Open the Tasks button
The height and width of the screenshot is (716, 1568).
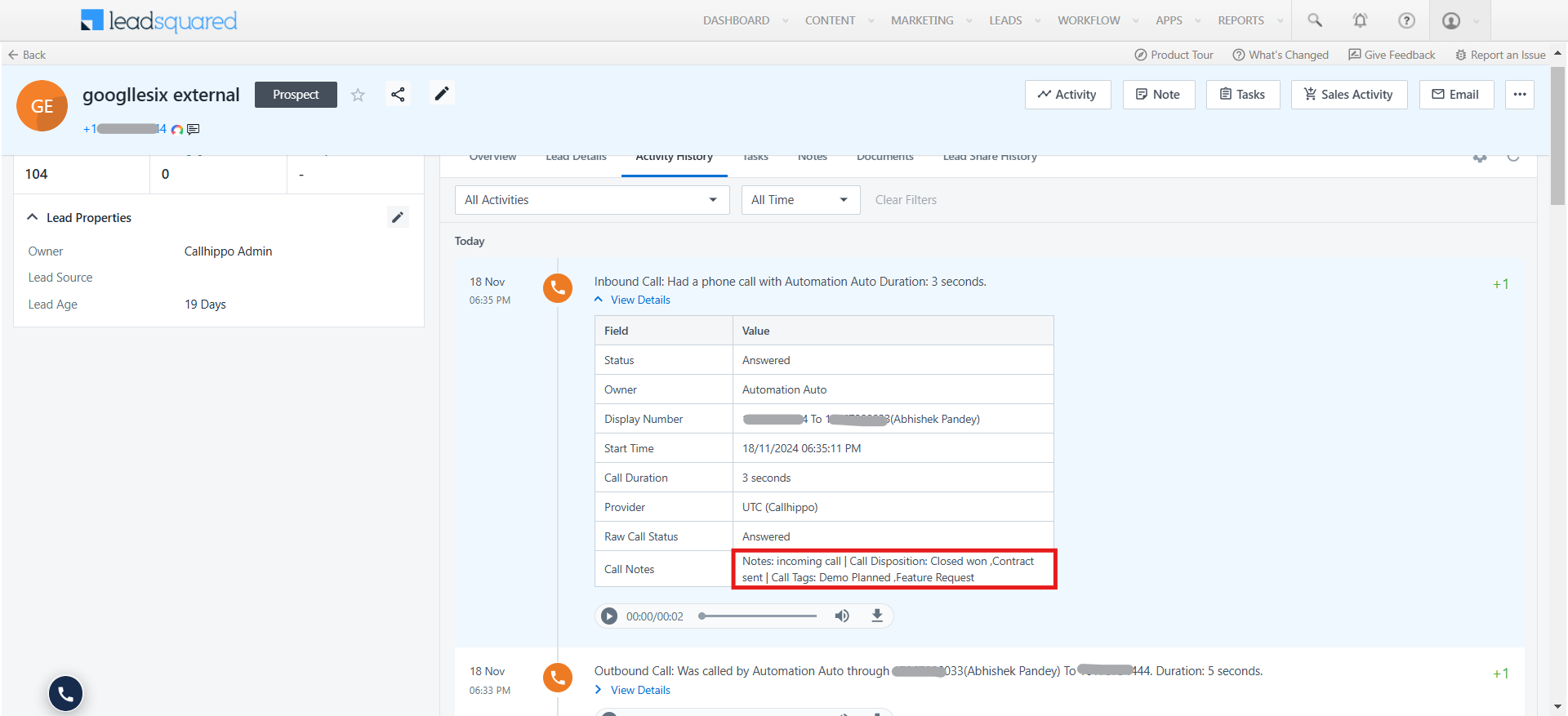(1243, 95)
